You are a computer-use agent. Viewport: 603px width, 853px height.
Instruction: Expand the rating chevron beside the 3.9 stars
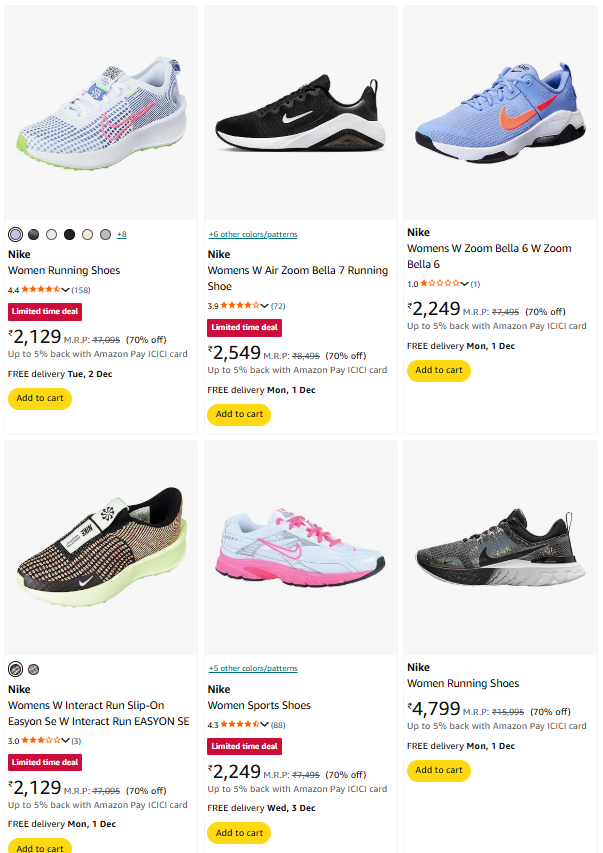pyautogui.click(x=265, y=306)
